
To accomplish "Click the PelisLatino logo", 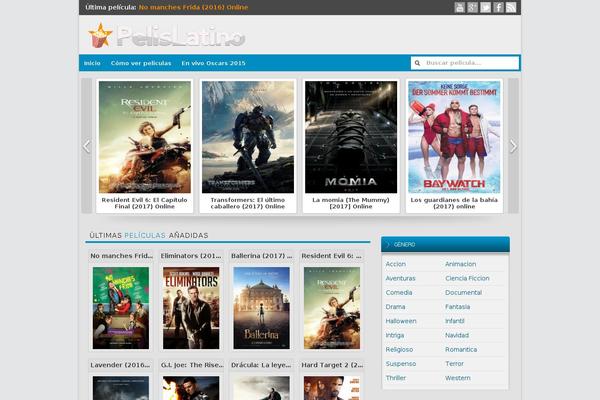I will [x=166, y=35].
